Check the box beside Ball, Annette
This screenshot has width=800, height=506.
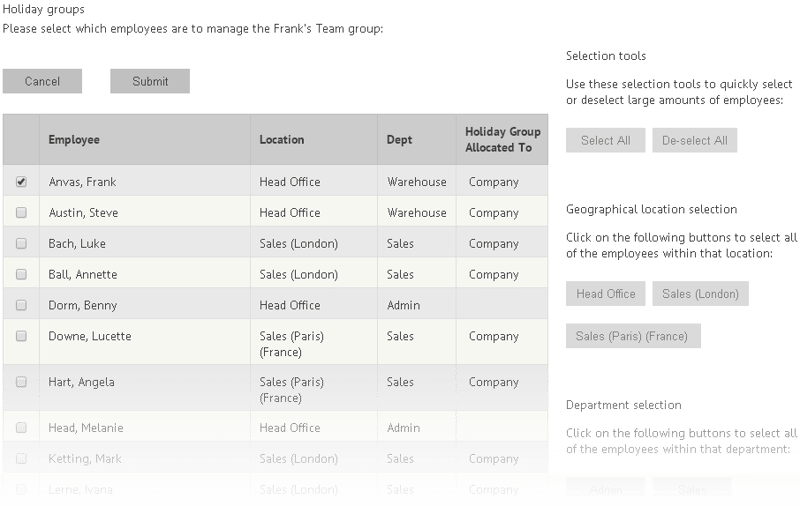coord(21,274)
